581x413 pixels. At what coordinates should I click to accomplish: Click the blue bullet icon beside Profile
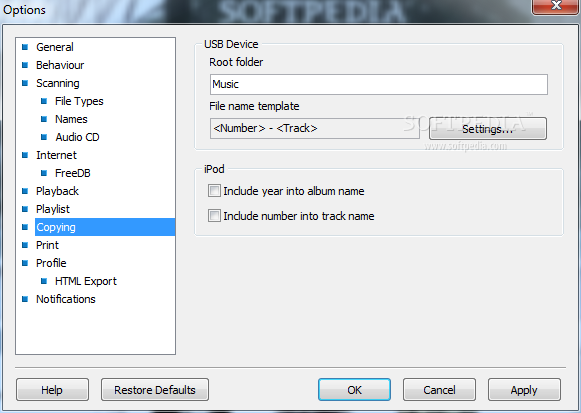coord(25,263)
